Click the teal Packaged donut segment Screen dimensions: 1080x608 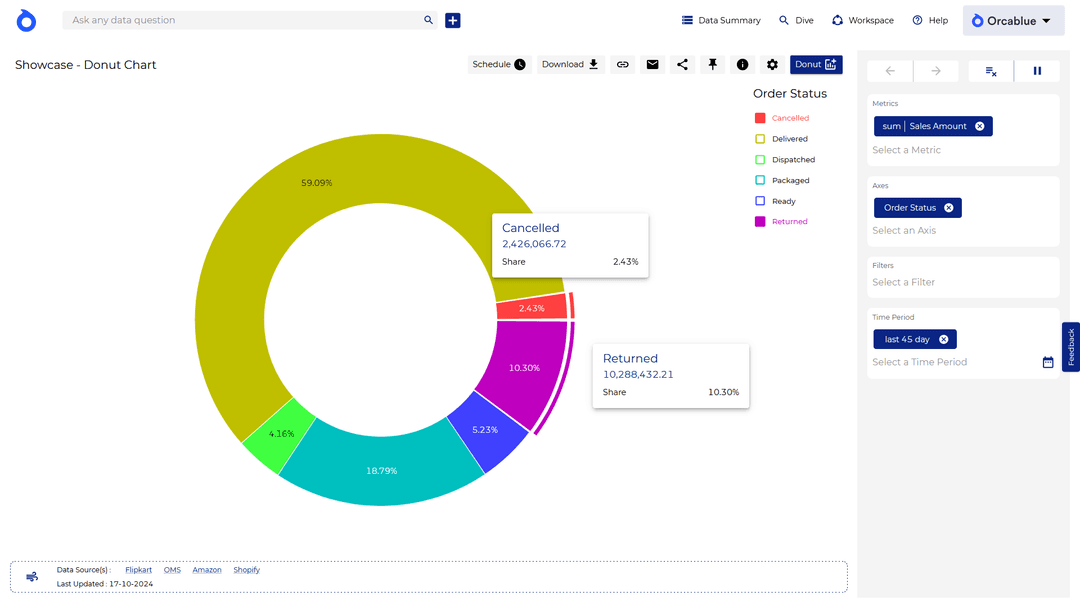pyautogui.click(x=380, y=468)
